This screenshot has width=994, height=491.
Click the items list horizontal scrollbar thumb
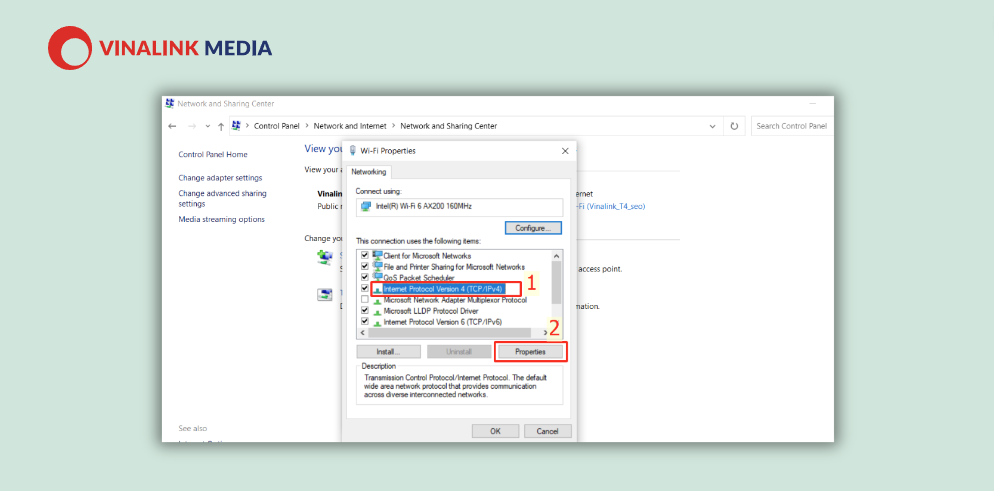[449, 333]
